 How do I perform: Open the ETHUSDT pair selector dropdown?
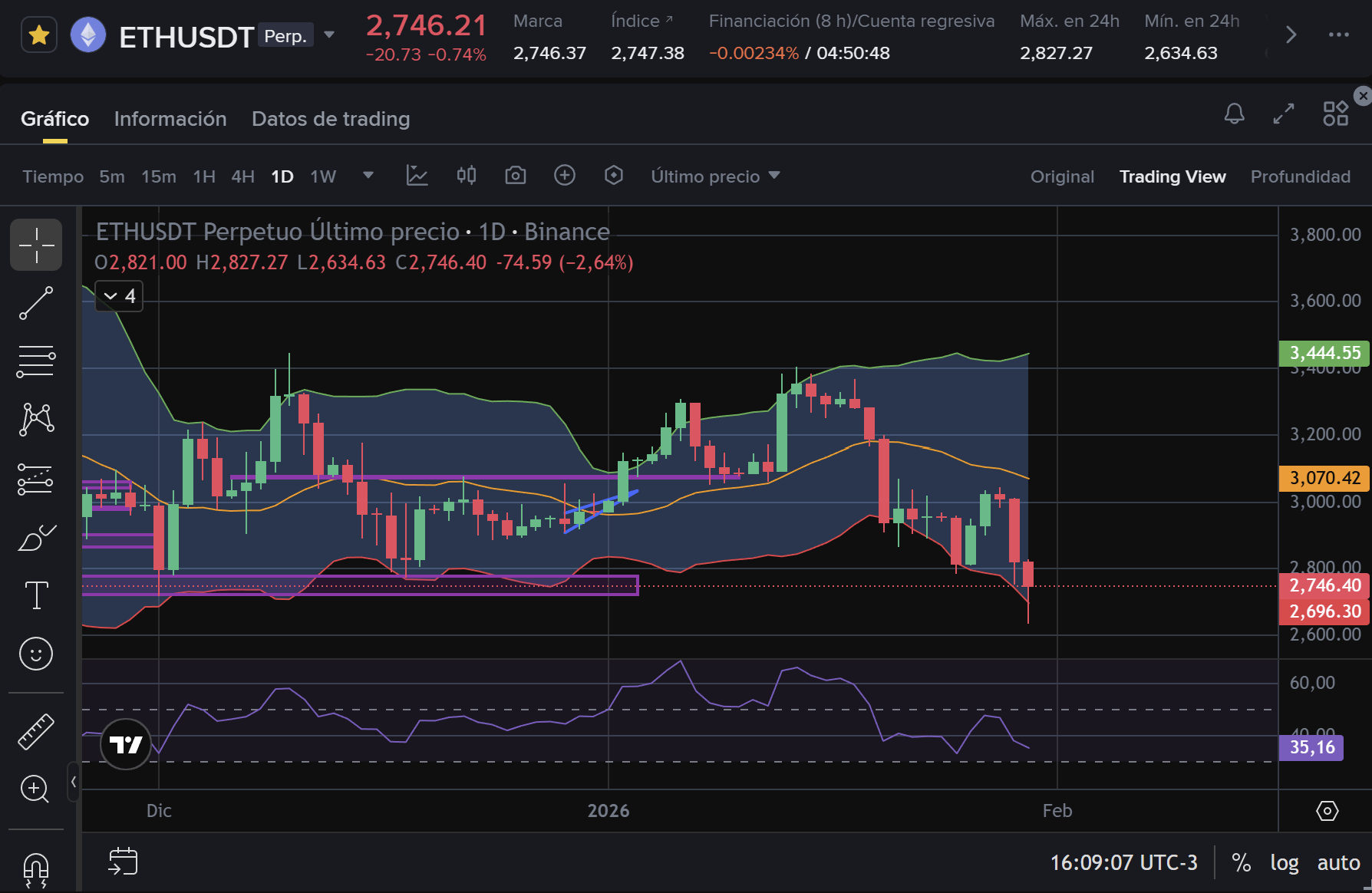click(329, 35)
